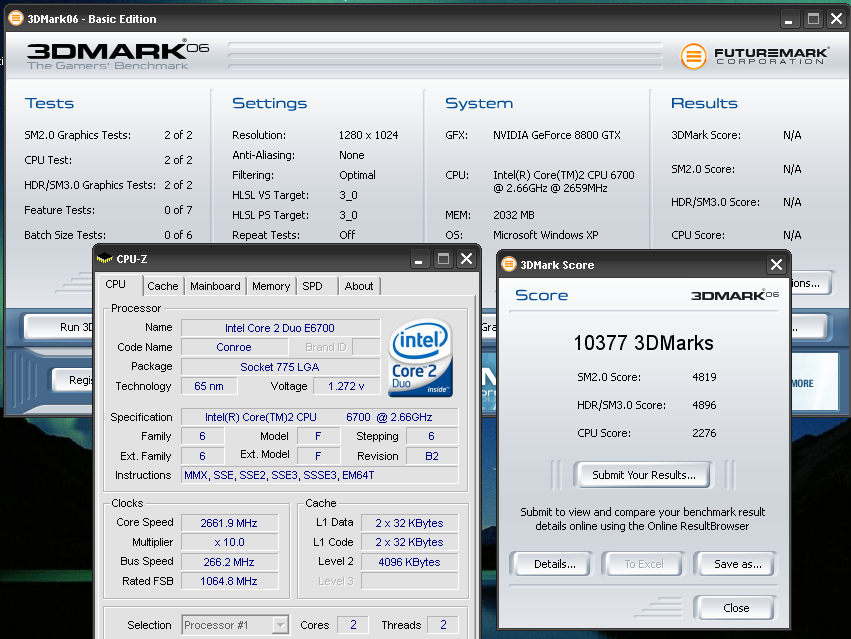Viewport: 851px width, 639px height.
Task: Click the Voltage value 1.272 v
Action: coord(346,386)
